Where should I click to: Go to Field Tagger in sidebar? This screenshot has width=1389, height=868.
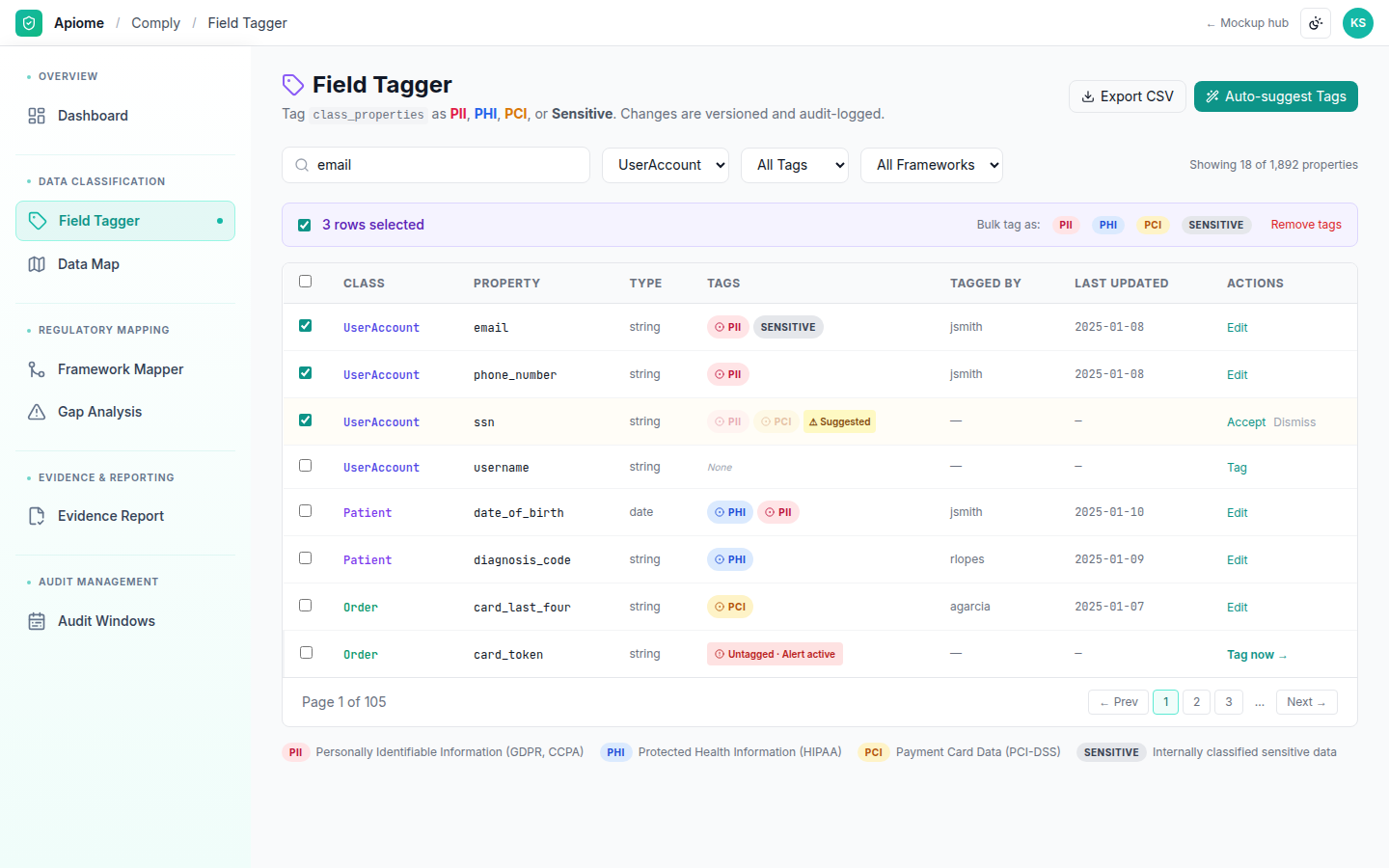point(125,221)
